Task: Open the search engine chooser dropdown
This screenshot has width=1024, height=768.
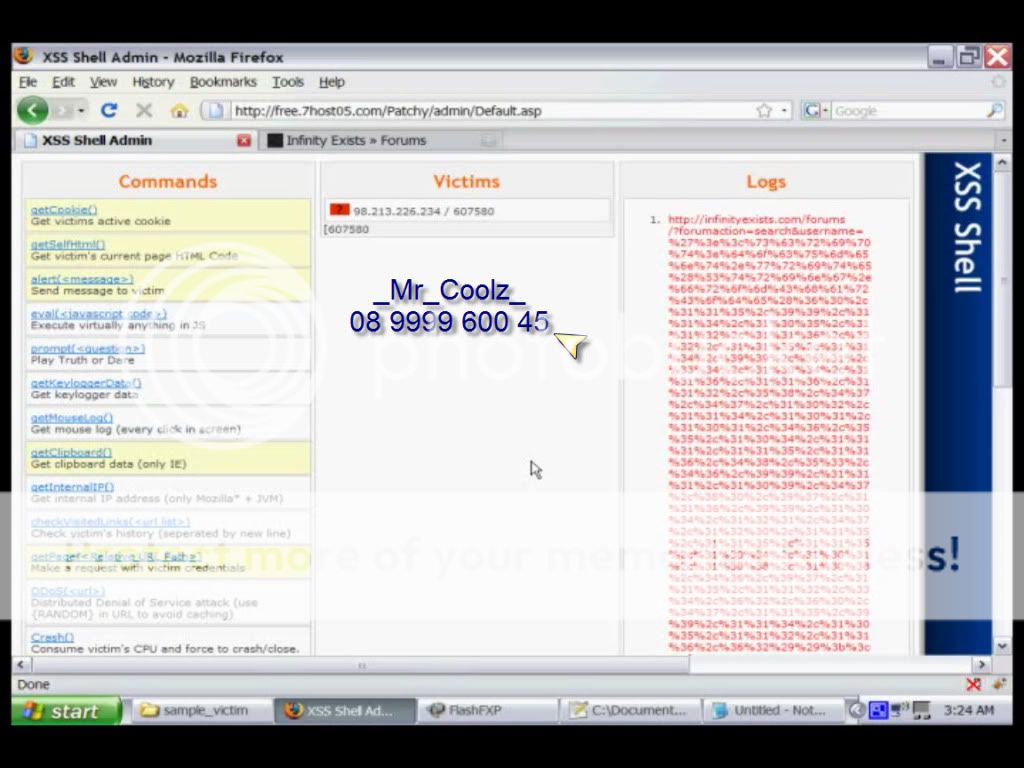Action: click(x=825, y=111)
